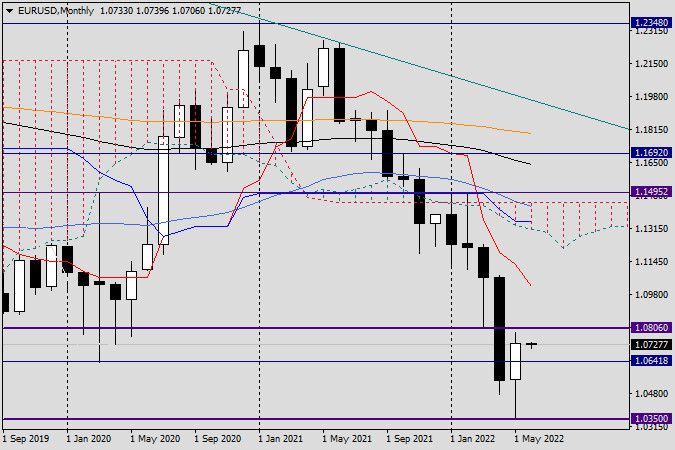
Task: Click the 1.04800 price scale value
Action: pyautogui.click(x=652, y=394)
